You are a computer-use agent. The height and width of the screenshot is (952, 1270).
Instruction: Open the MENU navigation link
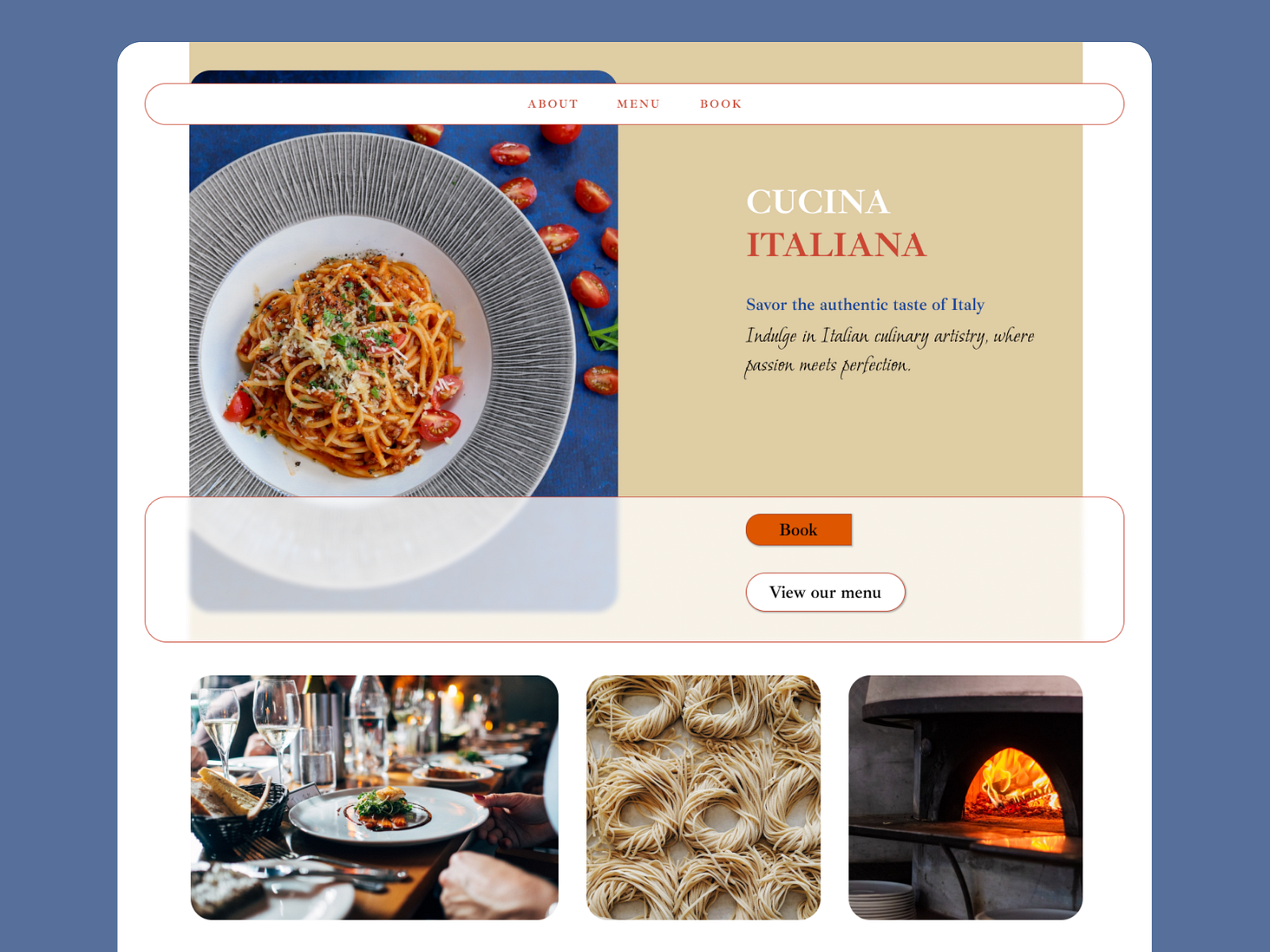[x=638, y=104]
